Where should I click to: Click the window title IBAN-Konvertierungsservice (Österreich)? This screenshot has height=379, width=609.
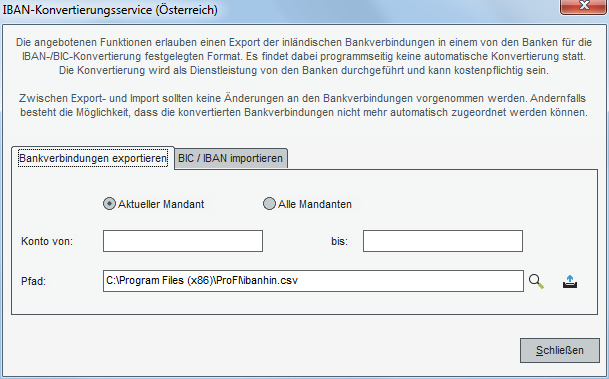pyautogui.click(x=110, y=10)
